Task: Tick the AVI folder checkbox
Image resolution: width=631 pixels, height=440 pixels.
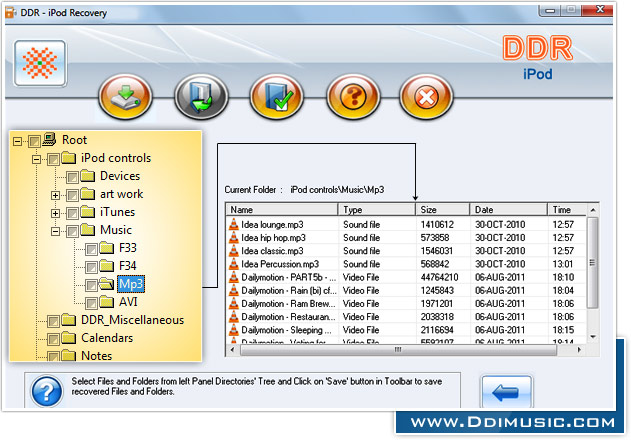Action: tap(91, 304)
